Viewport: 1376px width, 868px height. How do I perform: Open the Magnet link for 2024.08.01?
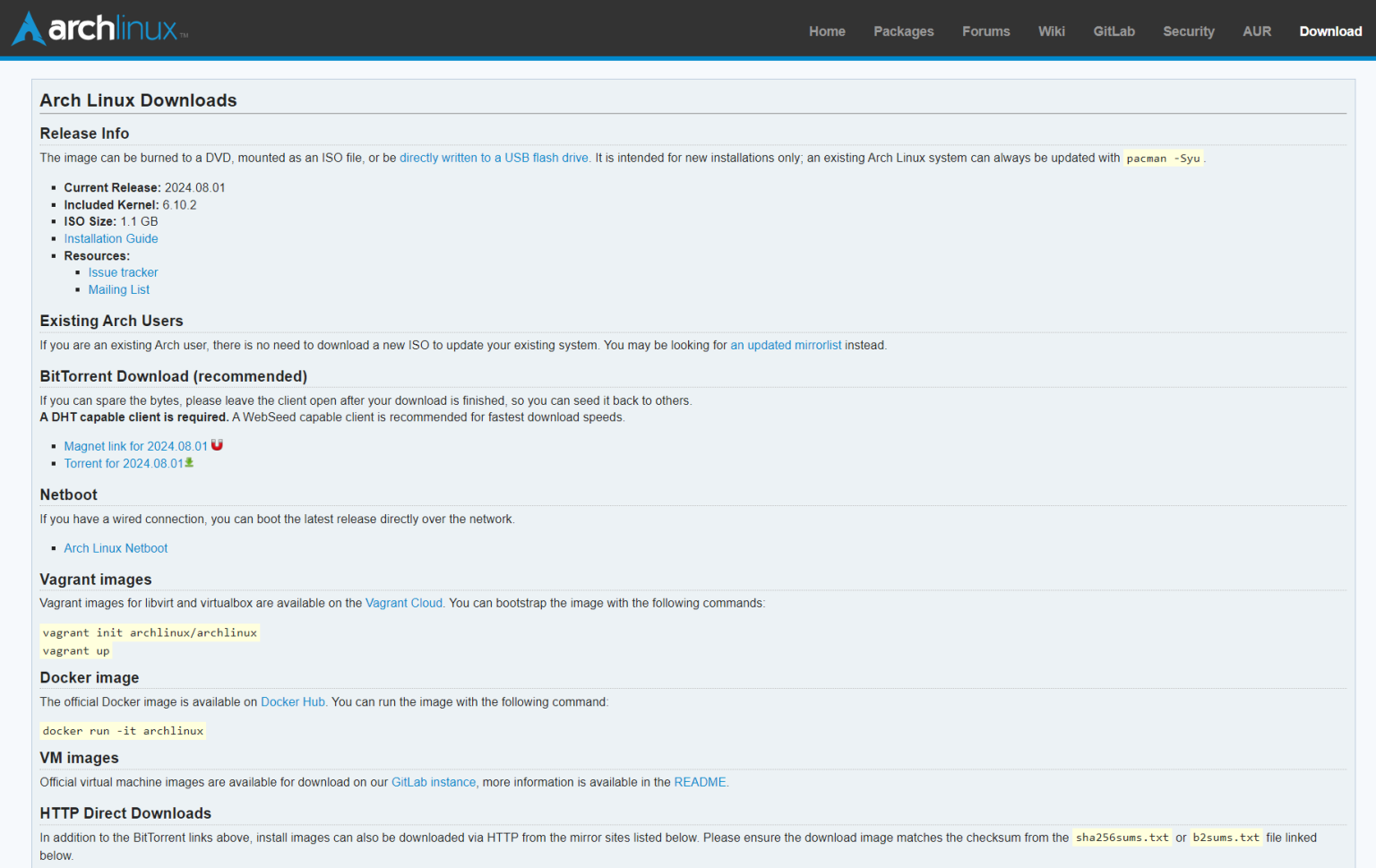click(135, 445)
